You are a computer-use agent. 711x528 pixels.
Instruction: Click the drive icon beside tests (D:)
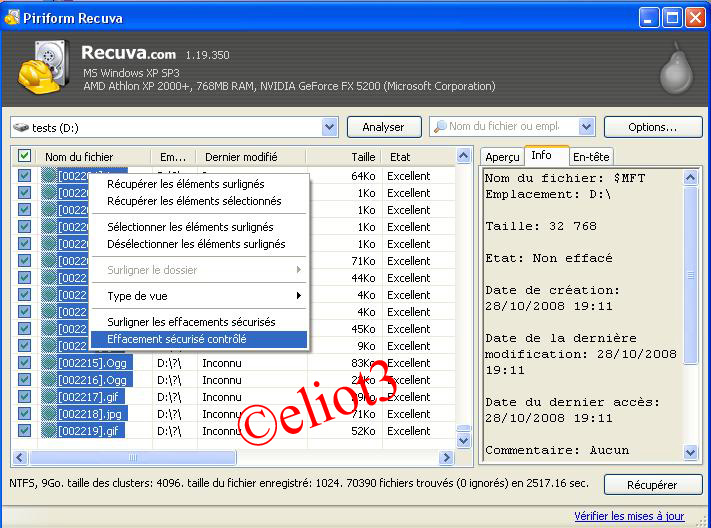[x=21, y=127]
